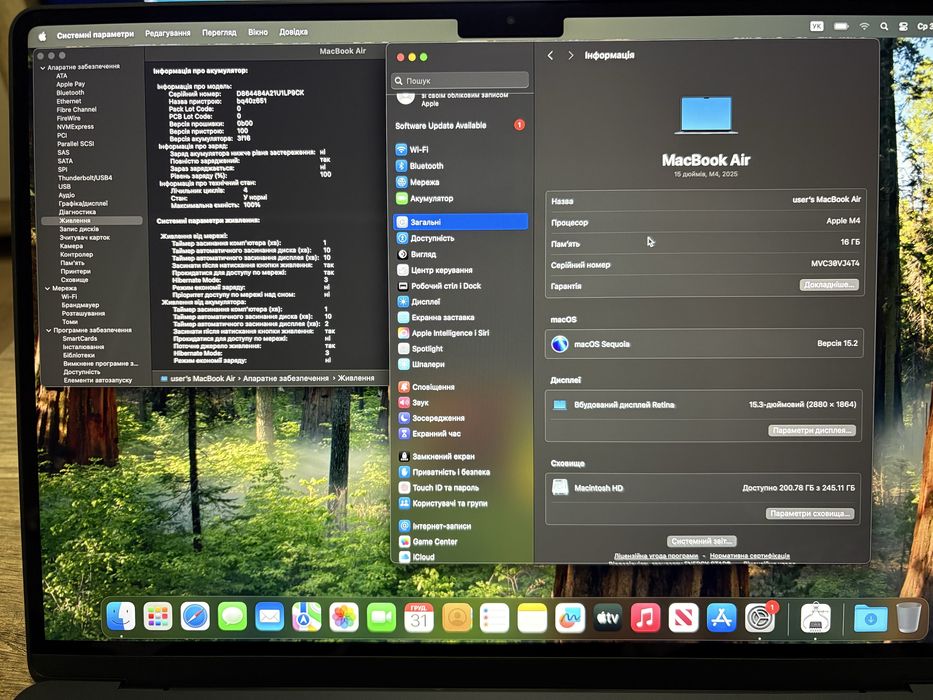Launch Music app from the Dock
933x700 pixels.
click(x=646, y=618)
